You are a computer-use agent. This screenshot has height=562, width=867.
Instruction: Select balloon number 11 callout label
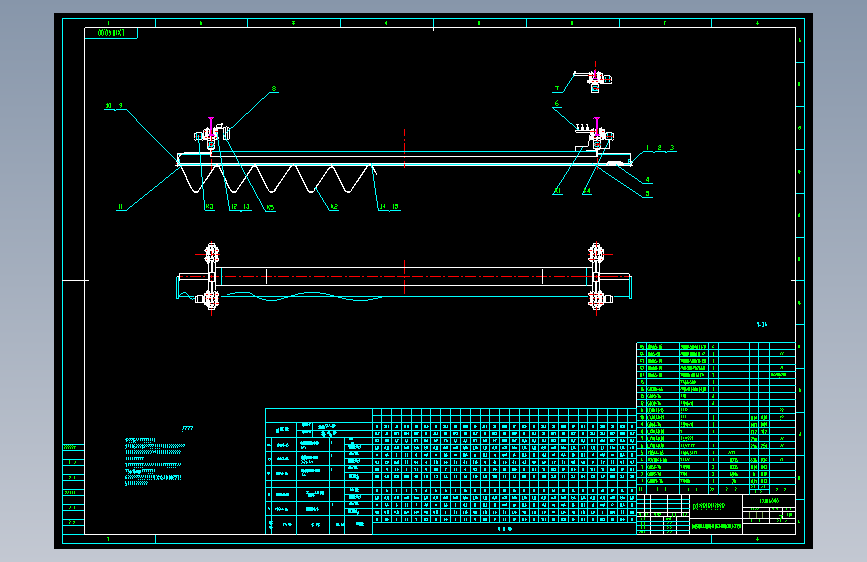[121, 207]
